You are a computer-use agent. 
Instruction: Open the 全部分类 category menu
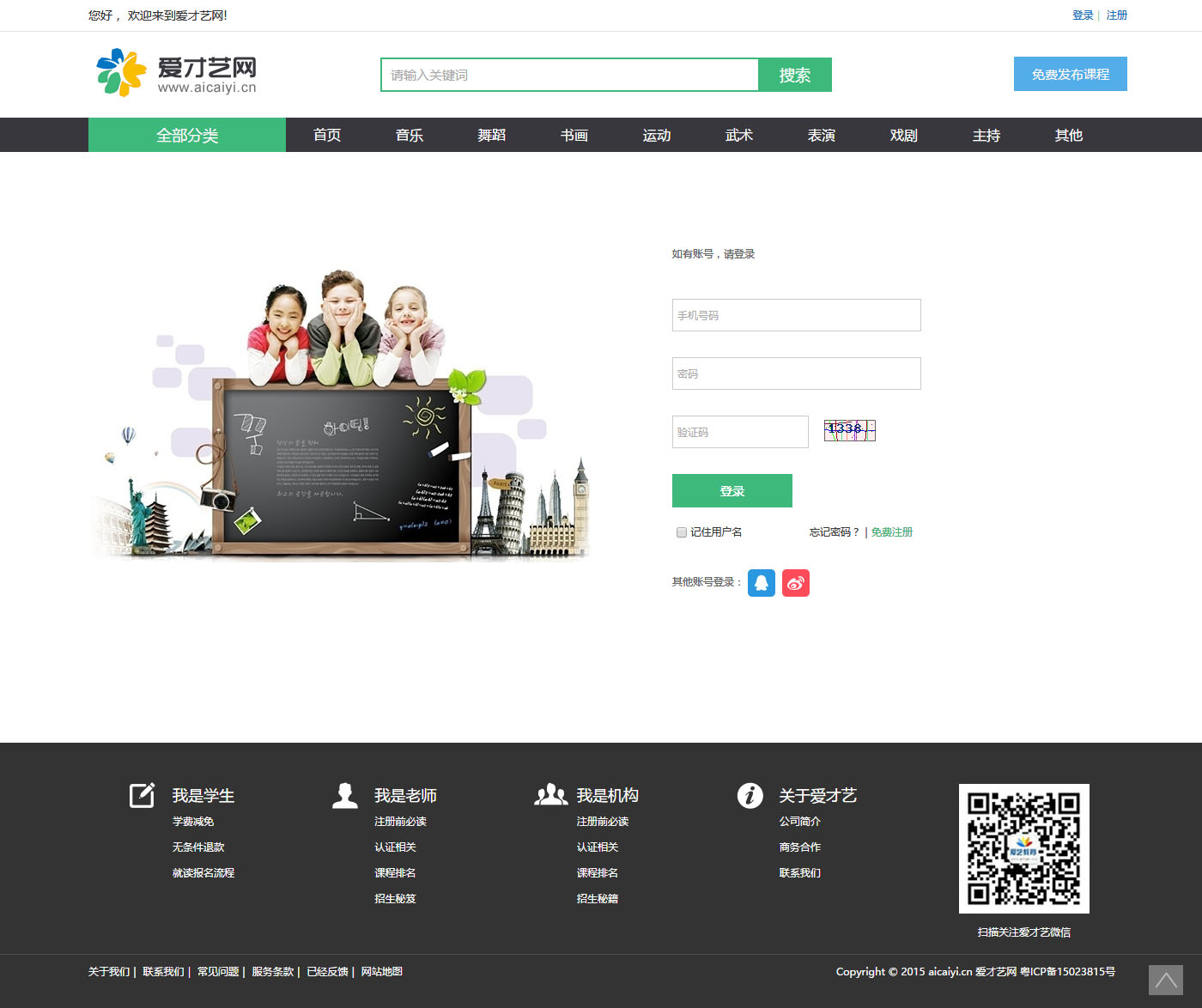(x=187, y=135)
